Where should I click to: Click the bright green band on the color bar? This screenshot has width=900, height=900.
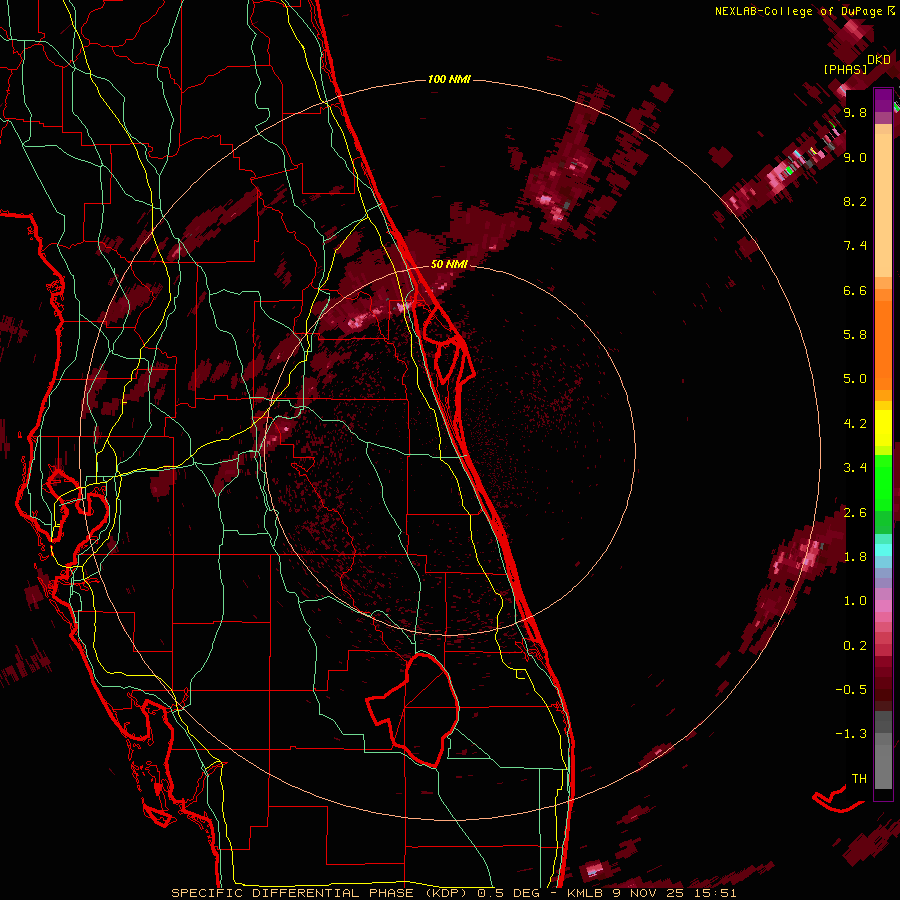click(883, 482)
